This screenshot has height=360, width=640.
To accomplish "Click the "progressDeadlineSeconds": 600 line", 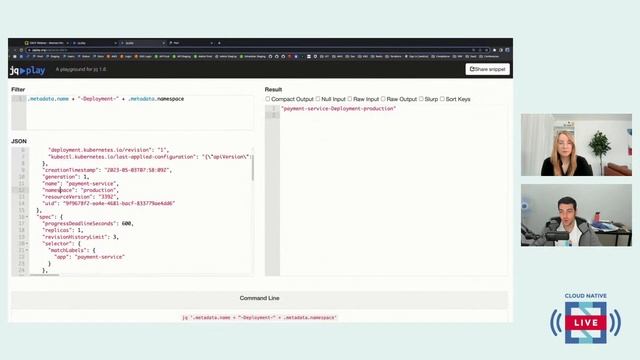I will click(88, 223).
